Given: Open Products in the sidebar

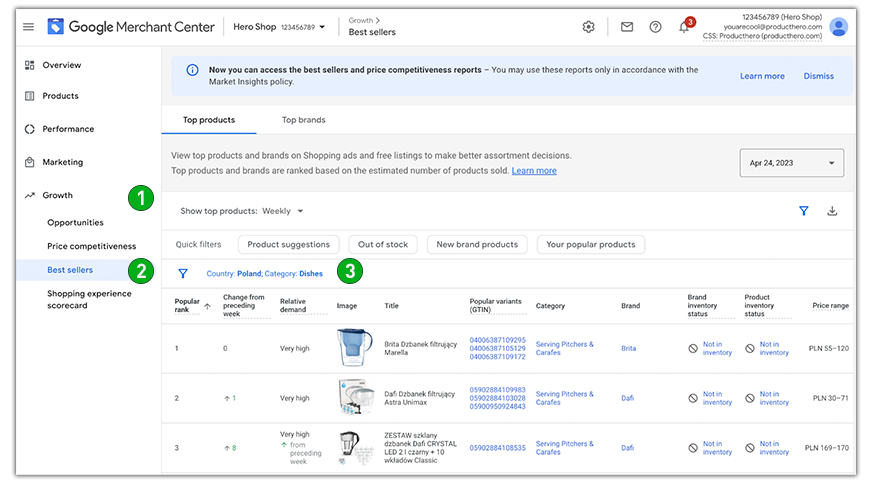Looking at the screenshot, I should (61, 96).
